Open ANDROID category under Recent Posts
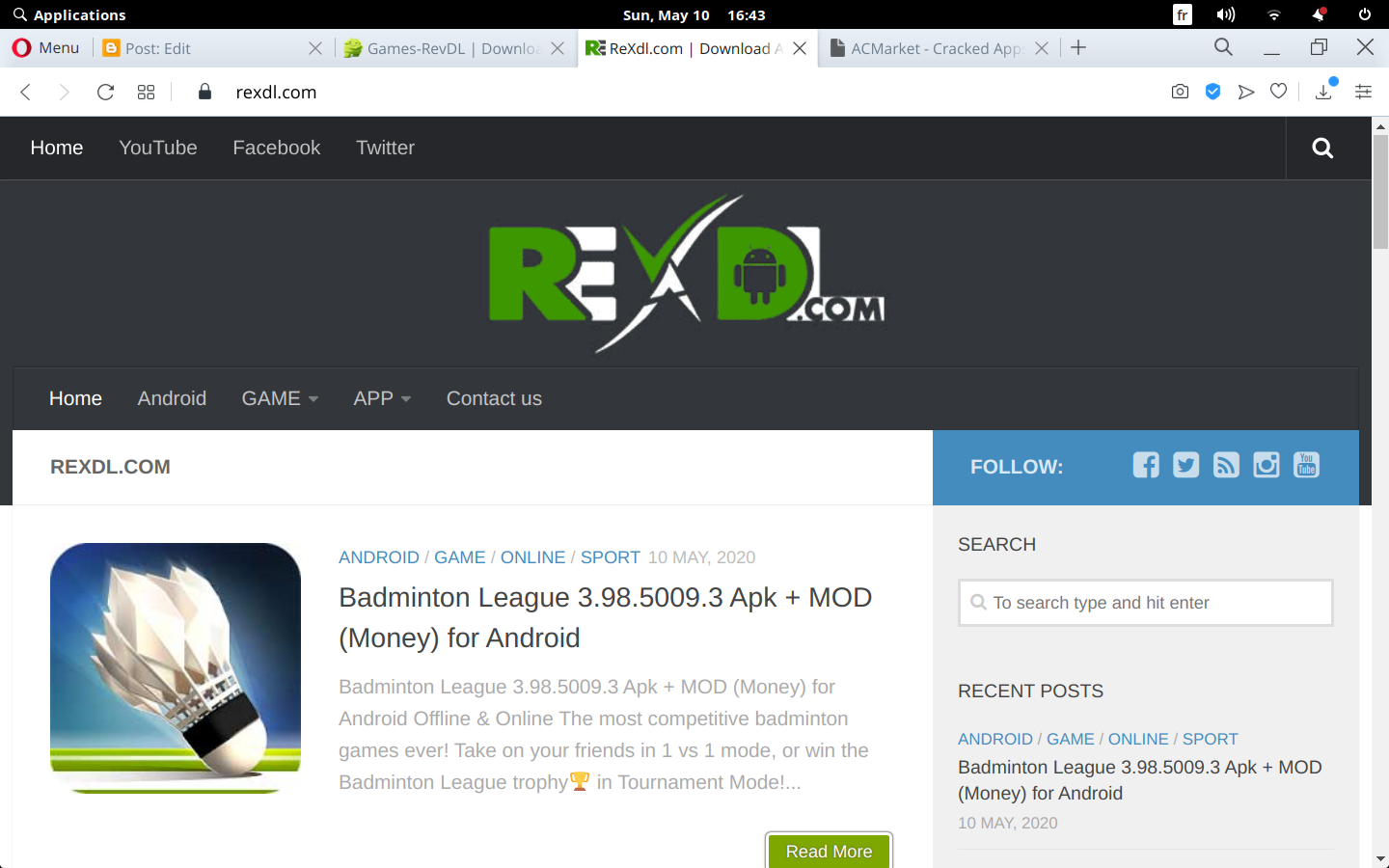Image resolution: width=1389 pixels, height=868 pixels. [995, 739]
